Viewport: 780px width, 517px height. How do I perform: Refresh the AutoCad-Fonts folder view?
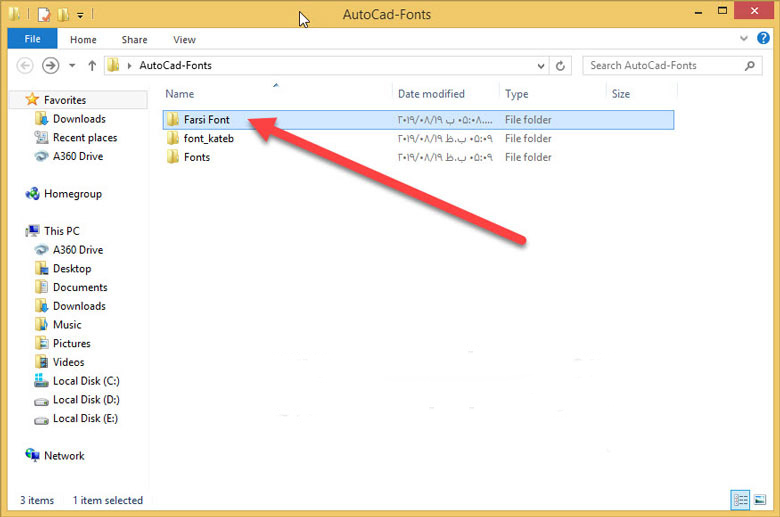pos(560,66)
